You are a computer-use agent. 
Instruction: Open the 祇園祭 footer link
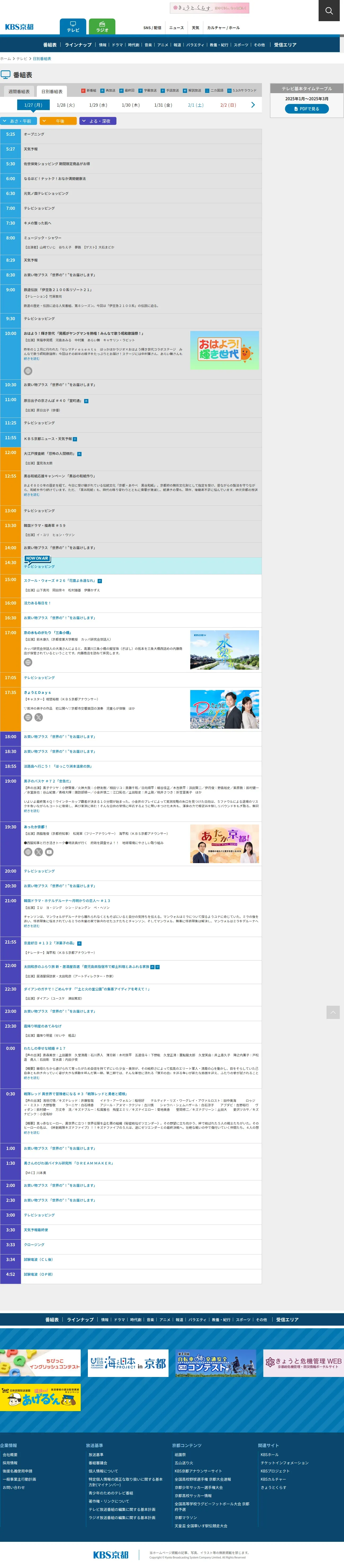180,1455
